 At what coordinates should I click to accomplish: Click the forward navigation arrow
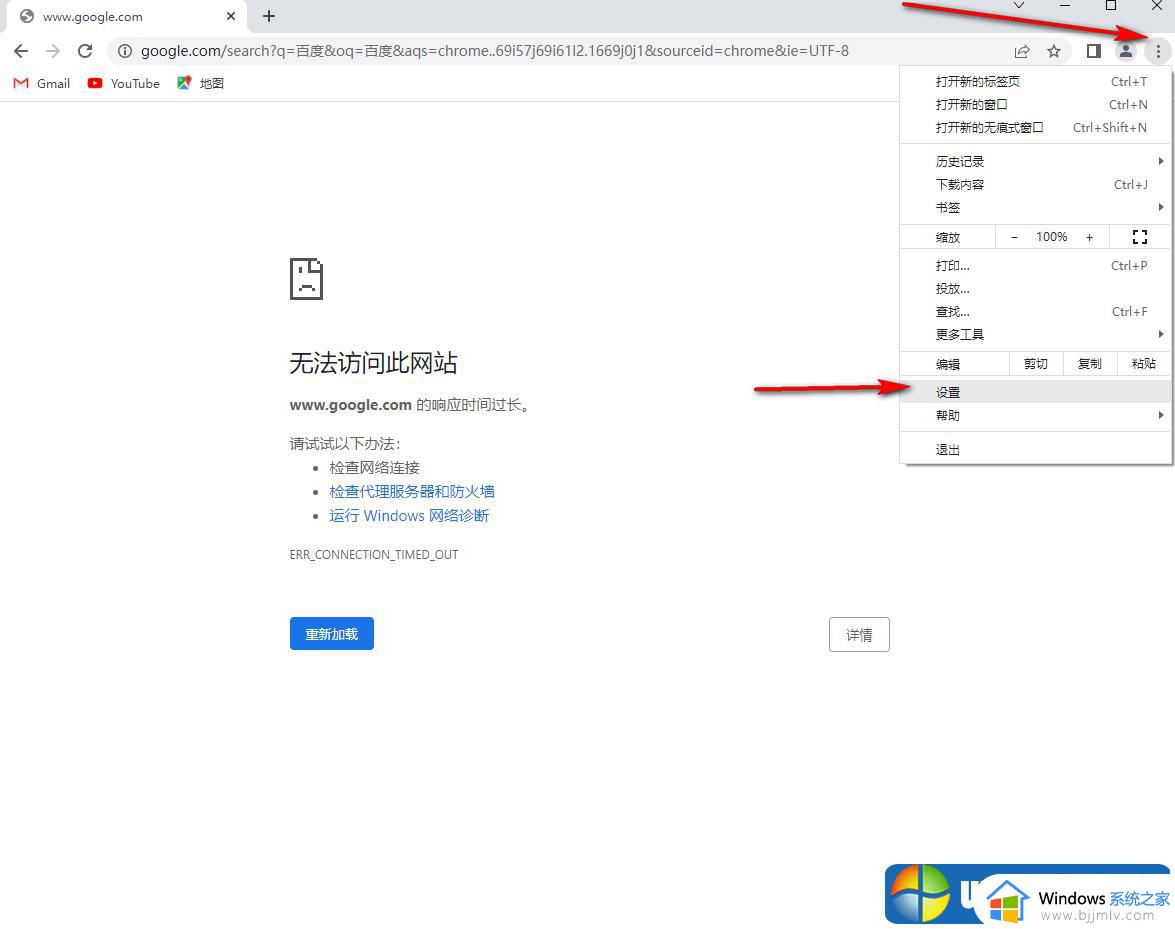point(52,51)
